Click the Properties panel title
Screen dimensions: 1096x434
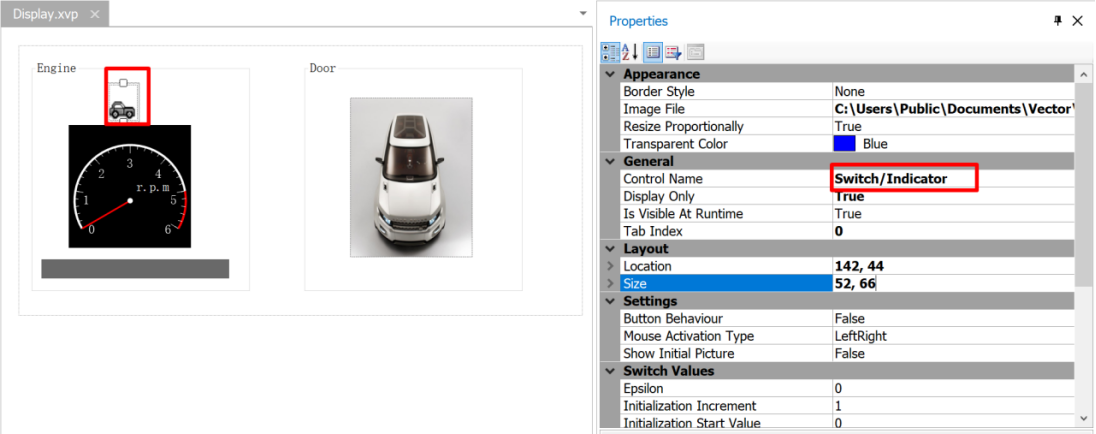(638, 22)
